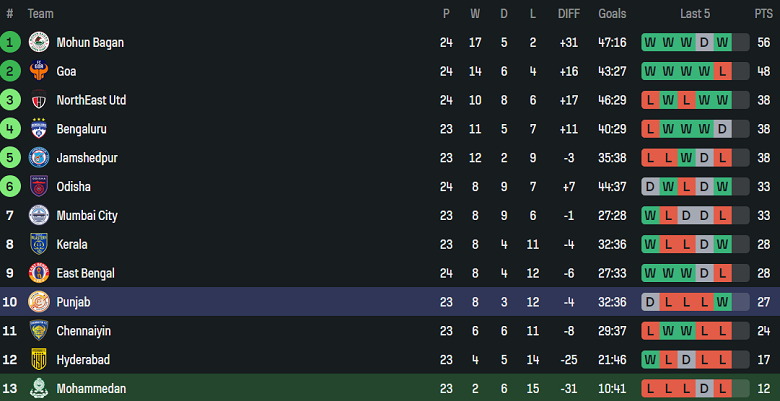
Task: Click the Last 5 column header
Action: tap(695, 13)
